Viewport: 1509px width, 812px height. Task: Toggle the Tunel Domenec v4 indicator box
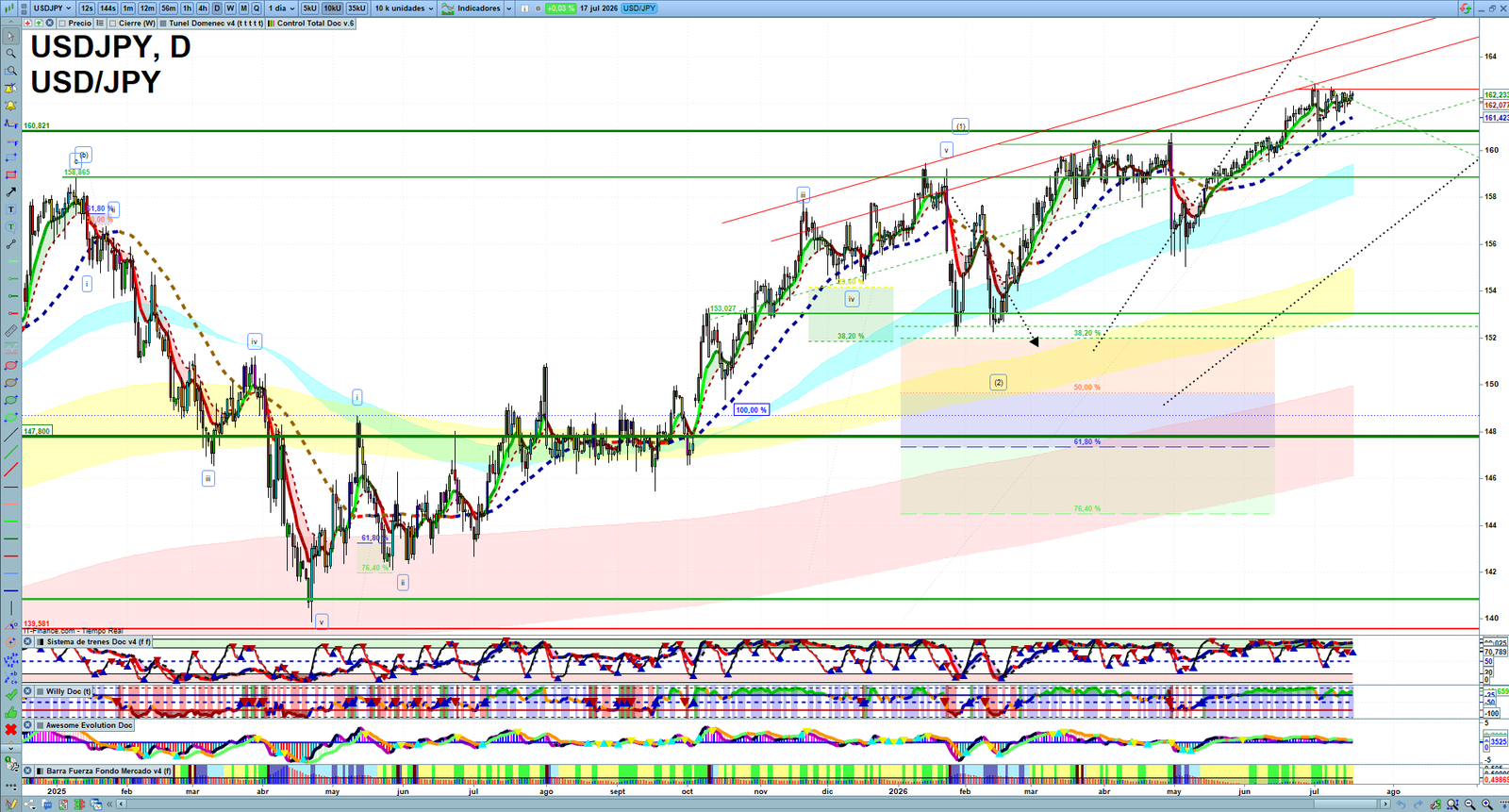pyautogui.click(x=163, y=23)
